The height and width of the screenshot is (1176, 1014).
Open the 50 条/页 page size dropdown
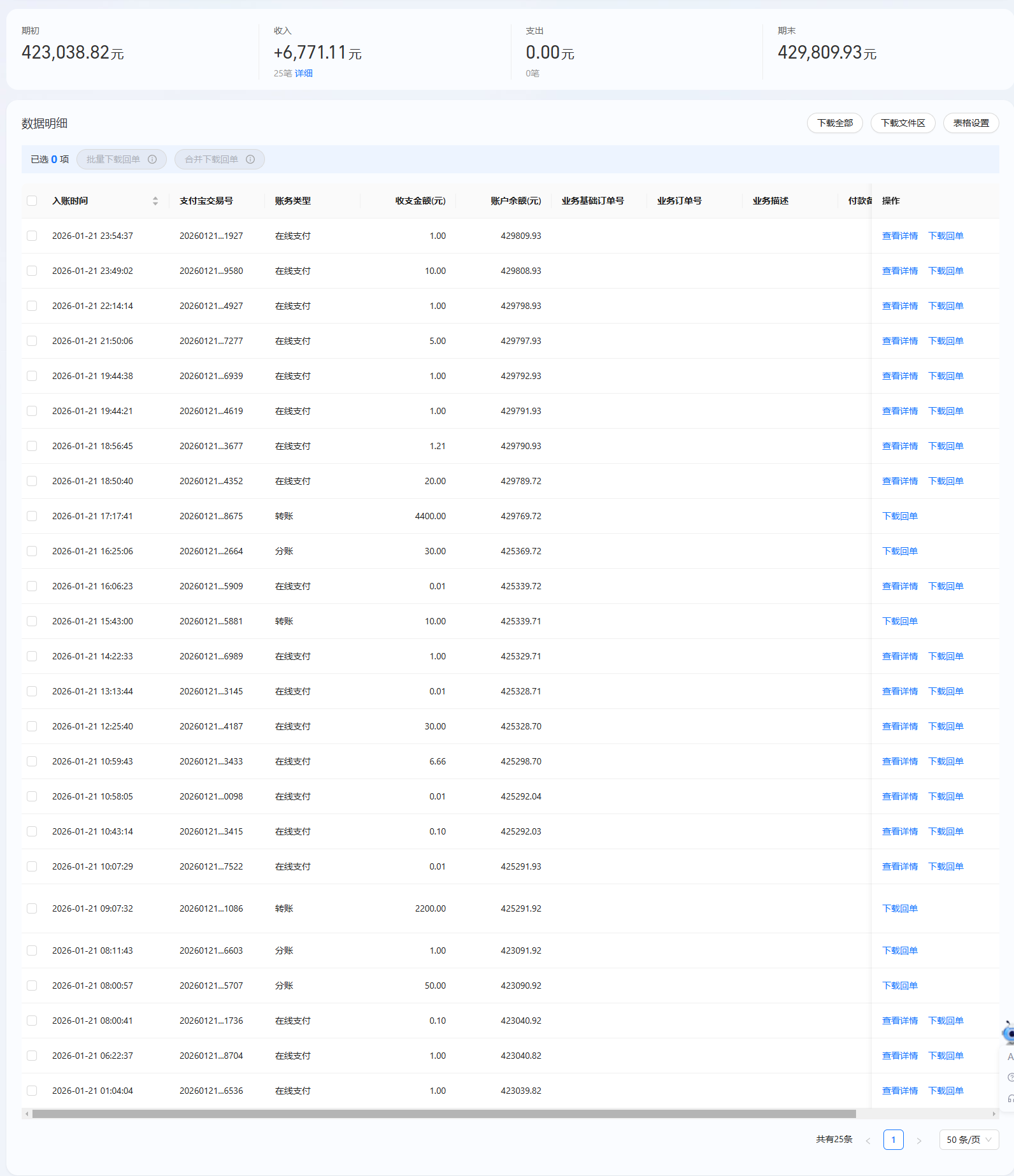click(x=969, y=1140)
